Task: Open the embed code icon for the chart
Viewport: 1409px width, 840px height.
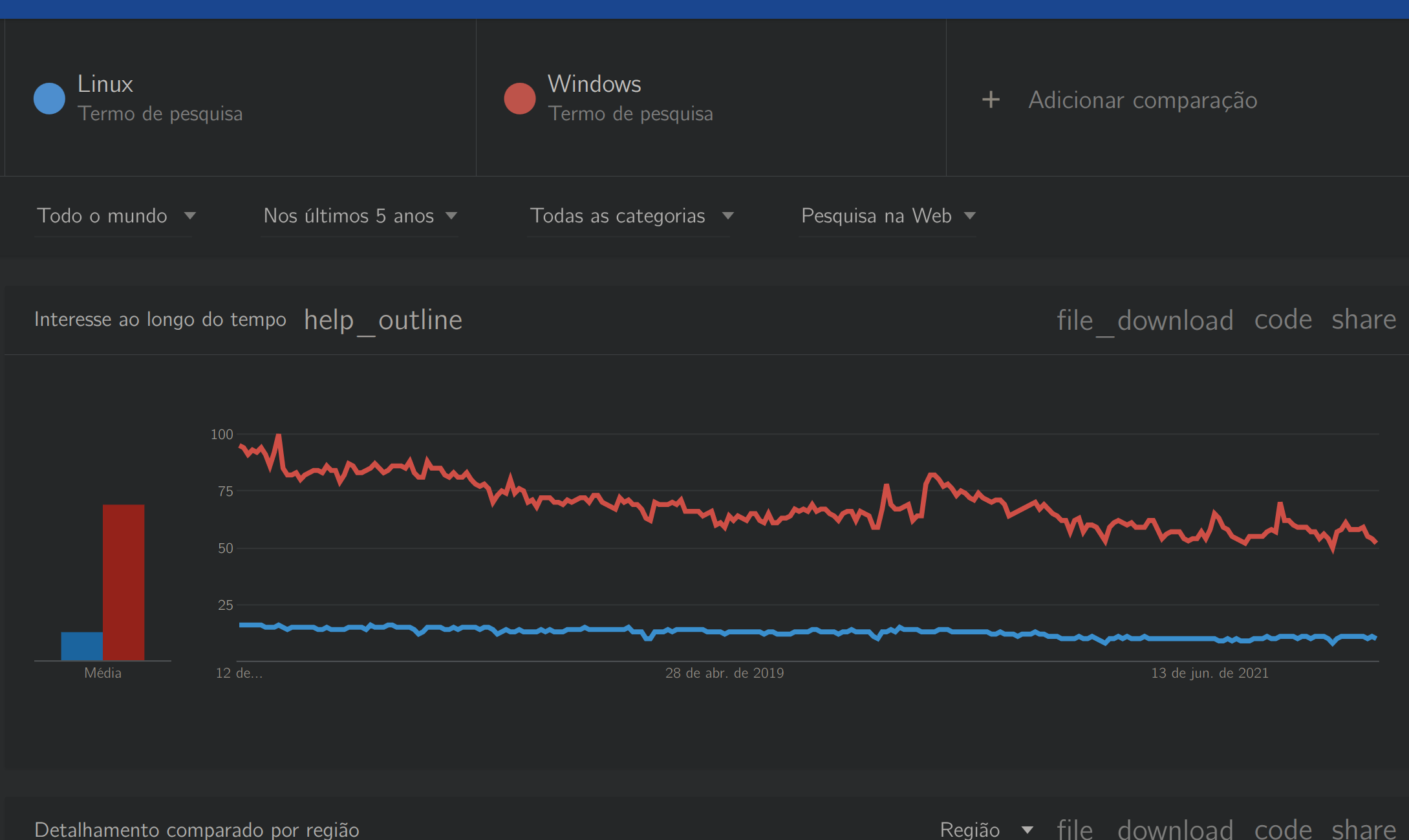Action: pos(1283,320)
